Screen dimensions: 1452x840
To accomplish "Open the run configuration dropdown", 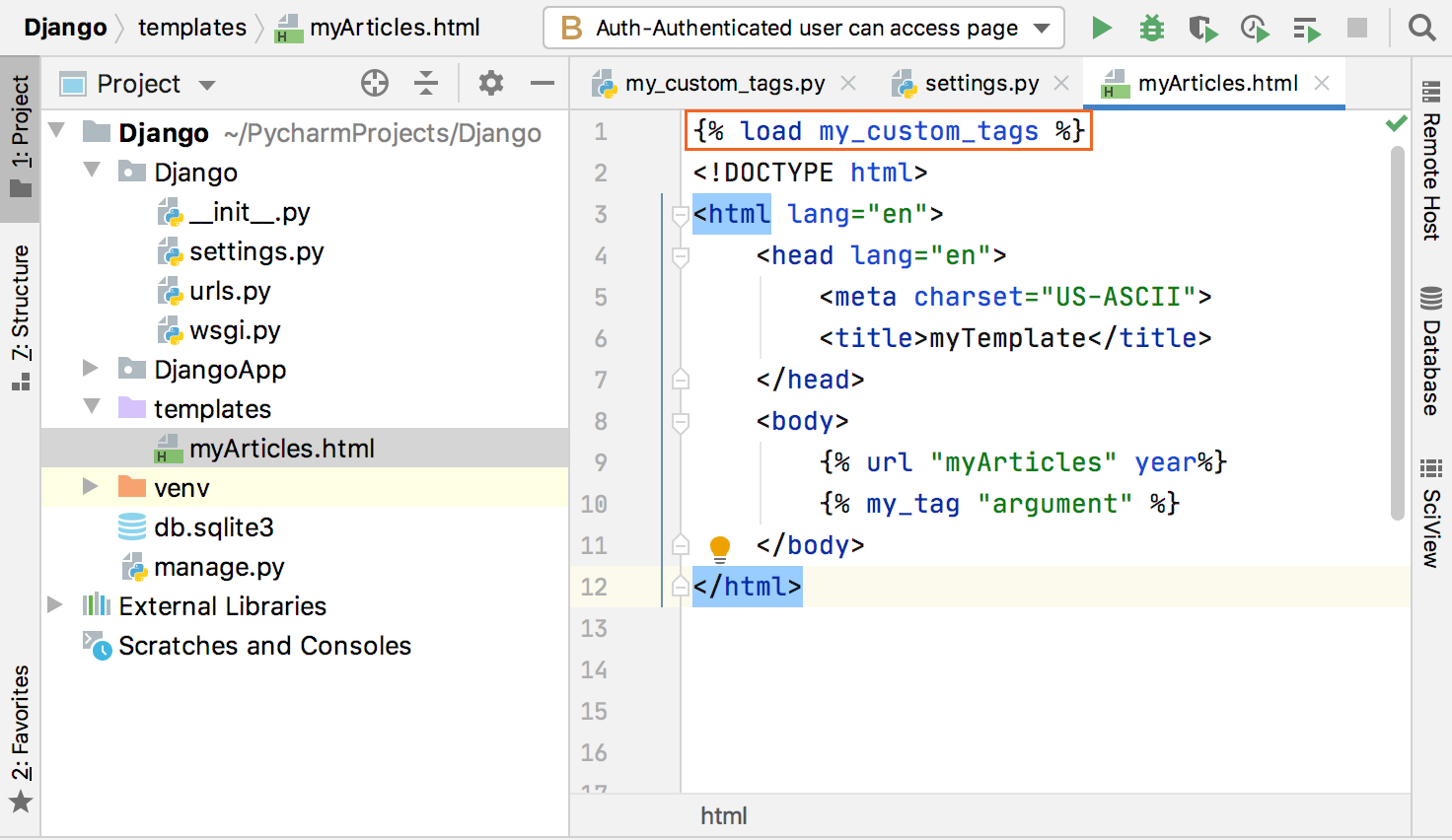I will [1042, 27].
